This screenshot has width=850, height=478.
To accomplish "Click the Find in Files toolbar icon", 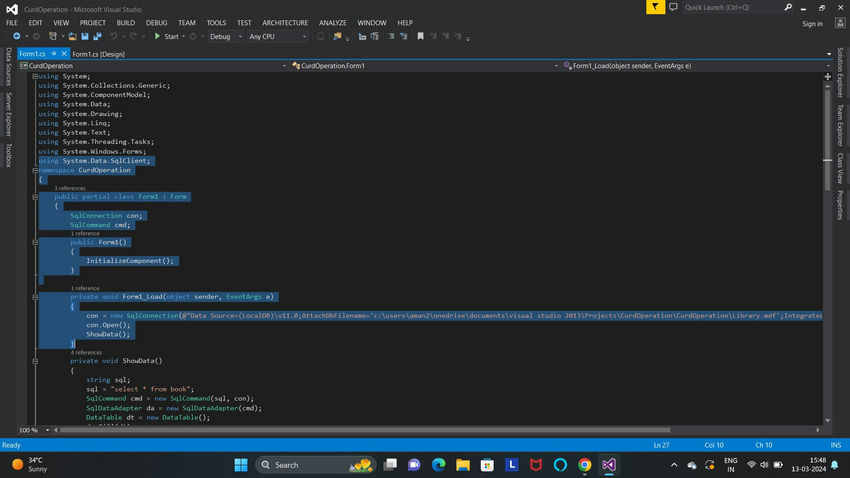I will pyautogui.click(x=338, y=36).
